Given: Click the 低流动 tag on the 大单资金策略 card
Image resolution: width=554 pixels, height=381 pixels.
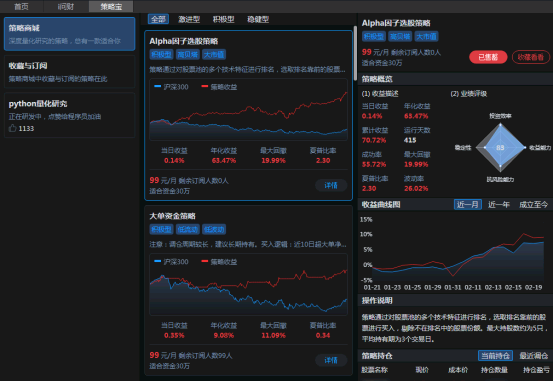Looking at the screenshot, I should pyautogui.click(x=188, y=229).
